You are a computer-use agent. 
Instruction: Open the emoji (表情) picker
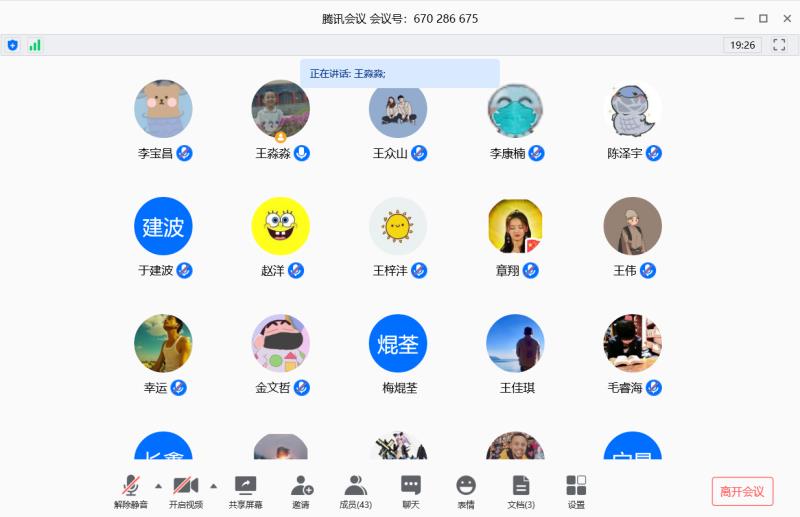466,491
